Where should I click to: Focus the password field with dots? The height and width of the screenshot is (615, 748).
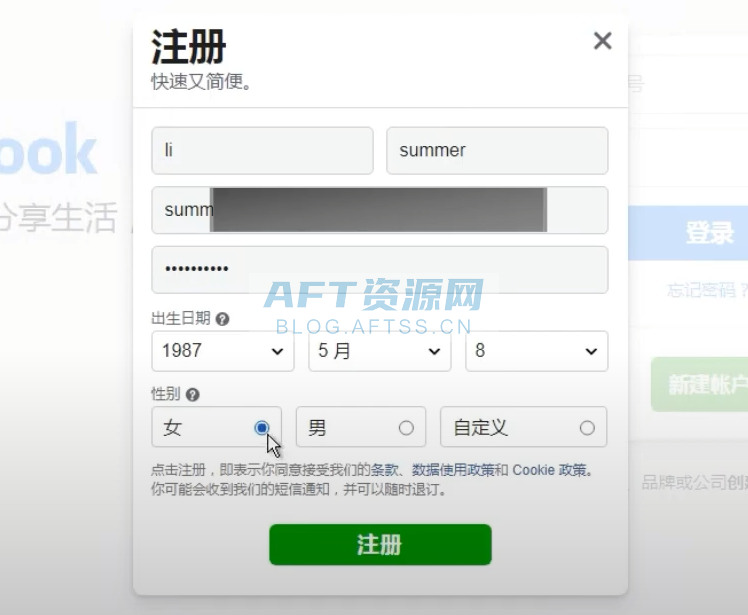[x=380, y=270]
